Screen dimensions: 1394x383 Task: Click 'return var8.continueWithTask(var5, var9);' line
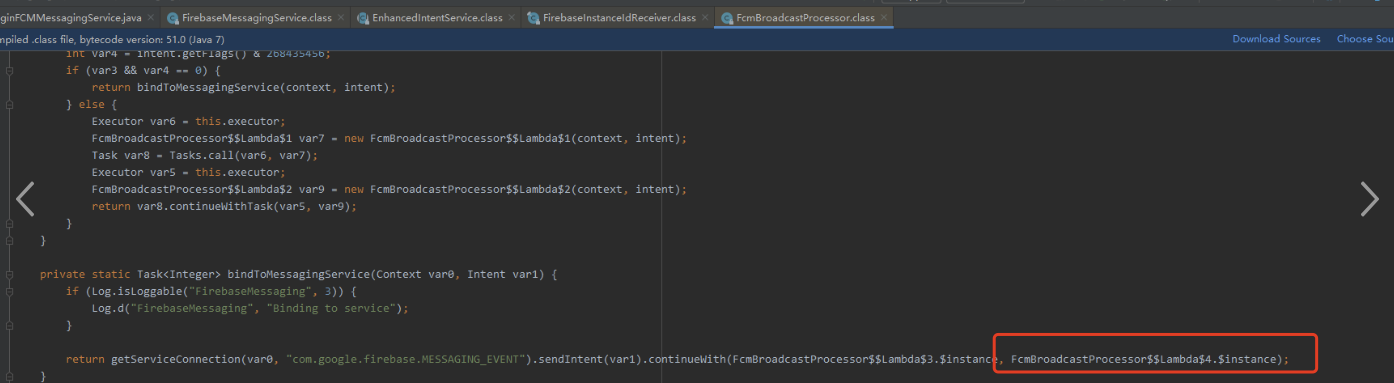(224, 206)
